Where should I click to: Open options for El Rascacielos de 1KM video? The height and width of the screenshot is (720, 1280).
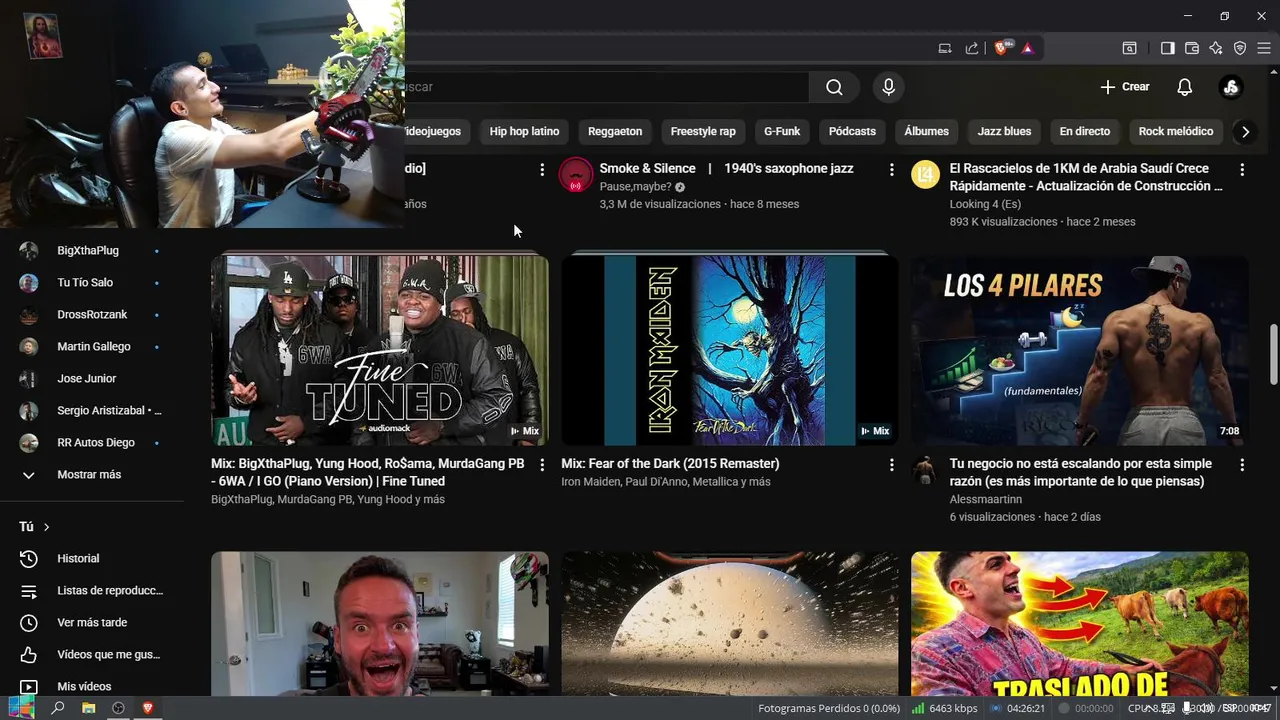(1242, 170)
